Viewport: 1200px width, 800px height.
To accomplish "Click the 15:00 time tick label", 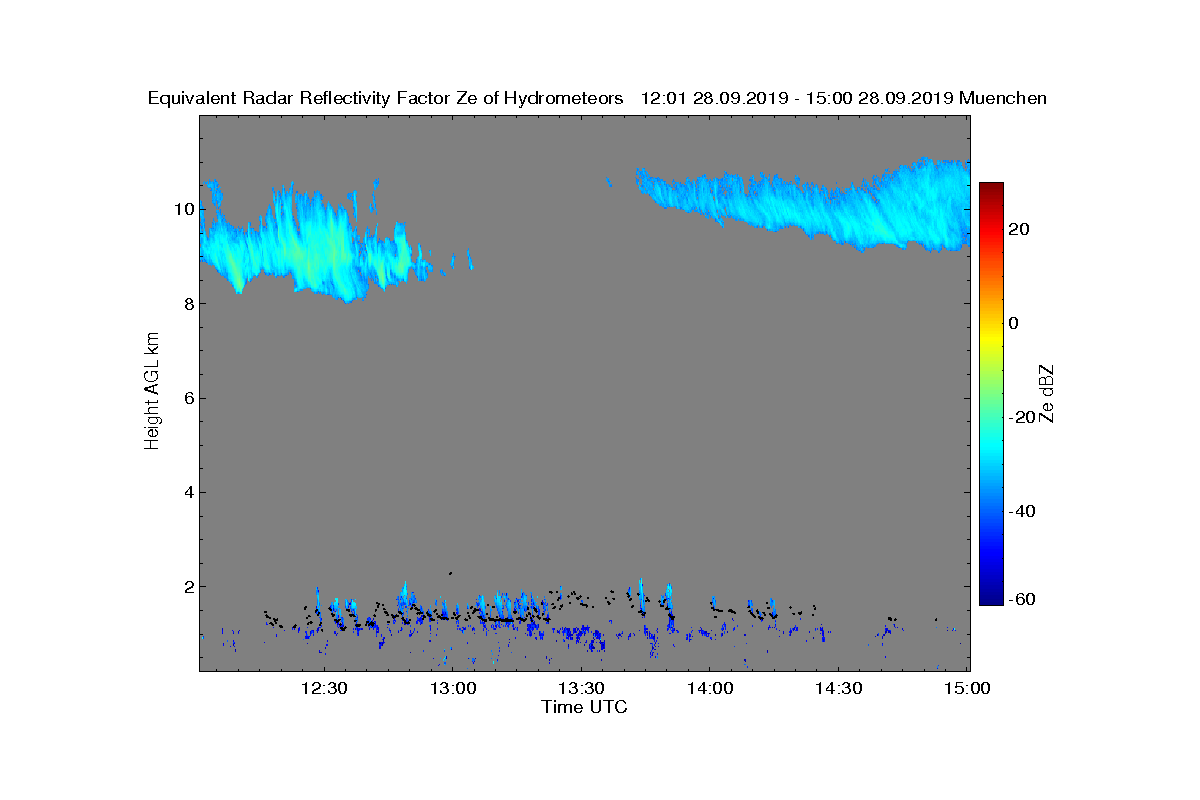I will [968, 689].
